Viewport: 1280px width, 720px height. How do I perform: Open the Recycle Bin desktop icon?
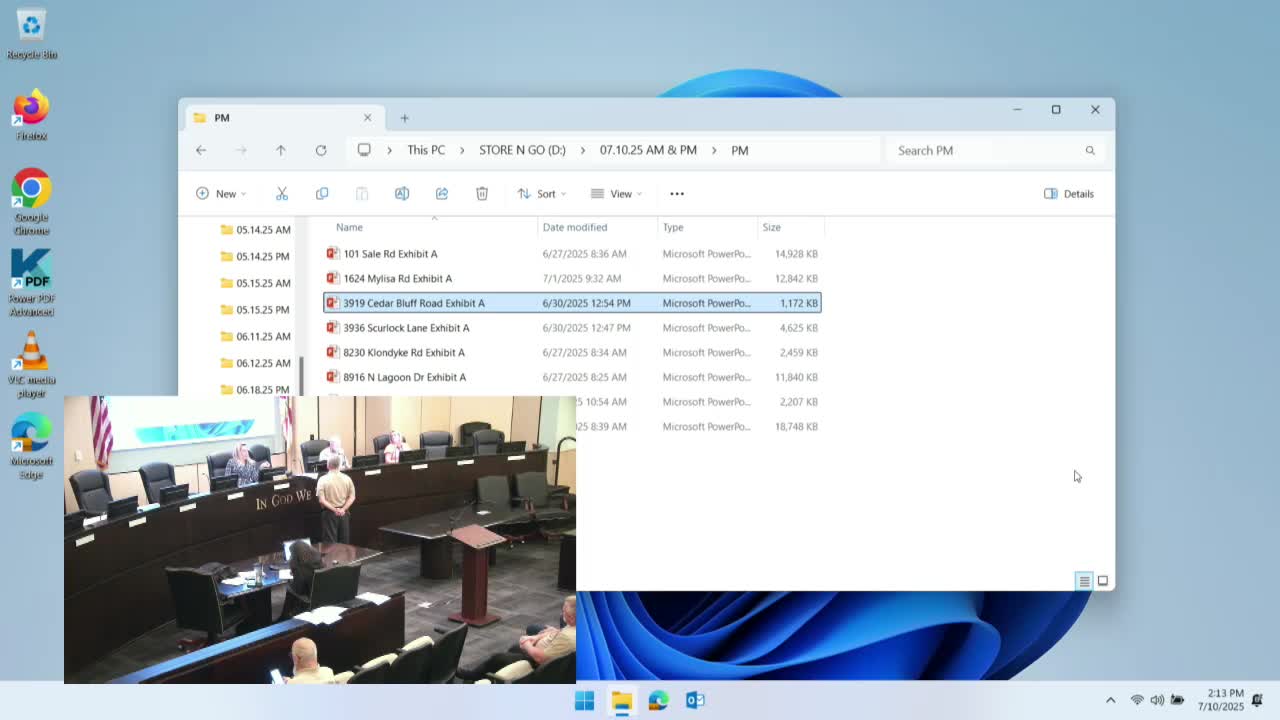[x=31, y=34]
